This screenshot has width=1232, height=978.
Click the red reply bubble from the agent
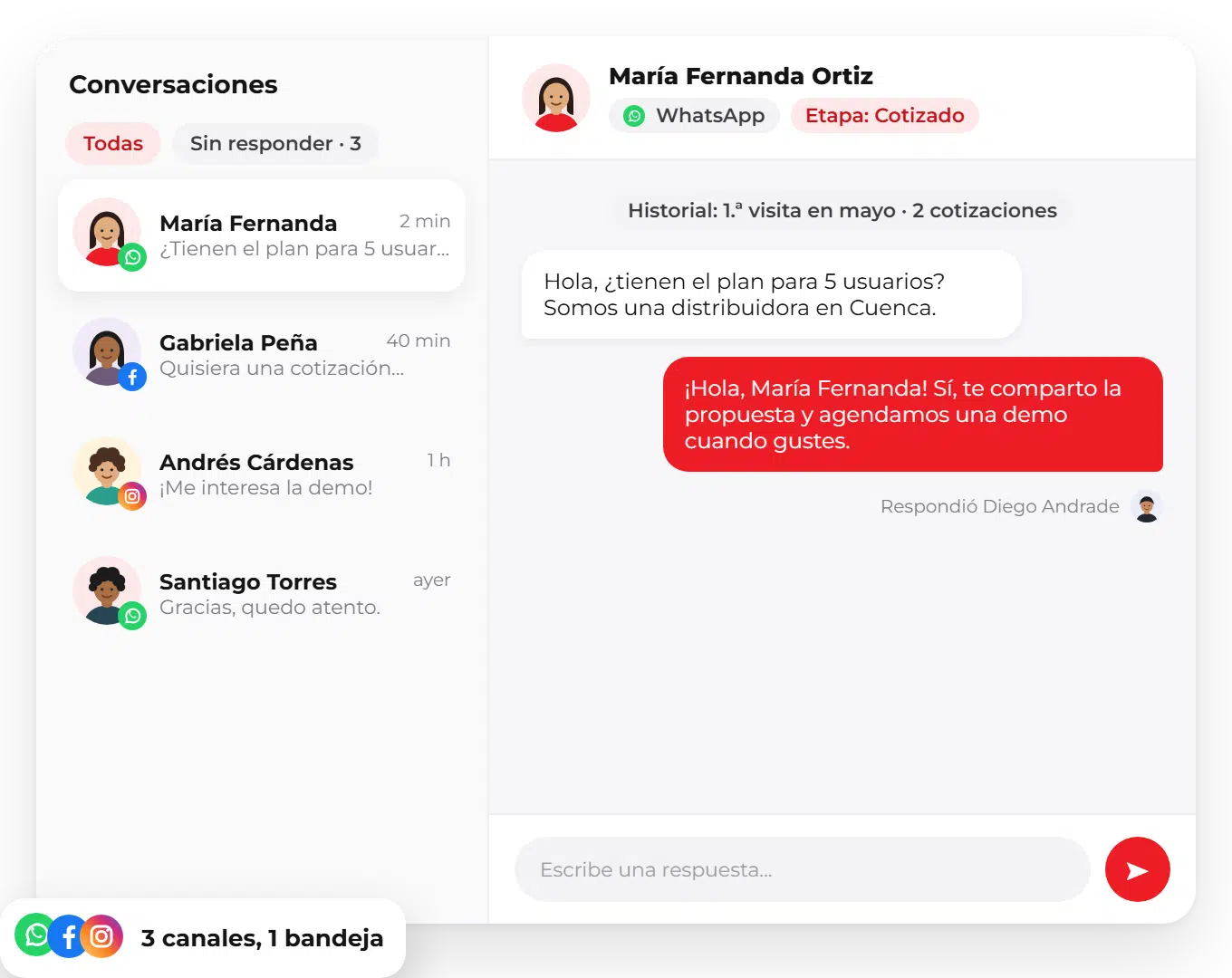[x=913, y=414]
